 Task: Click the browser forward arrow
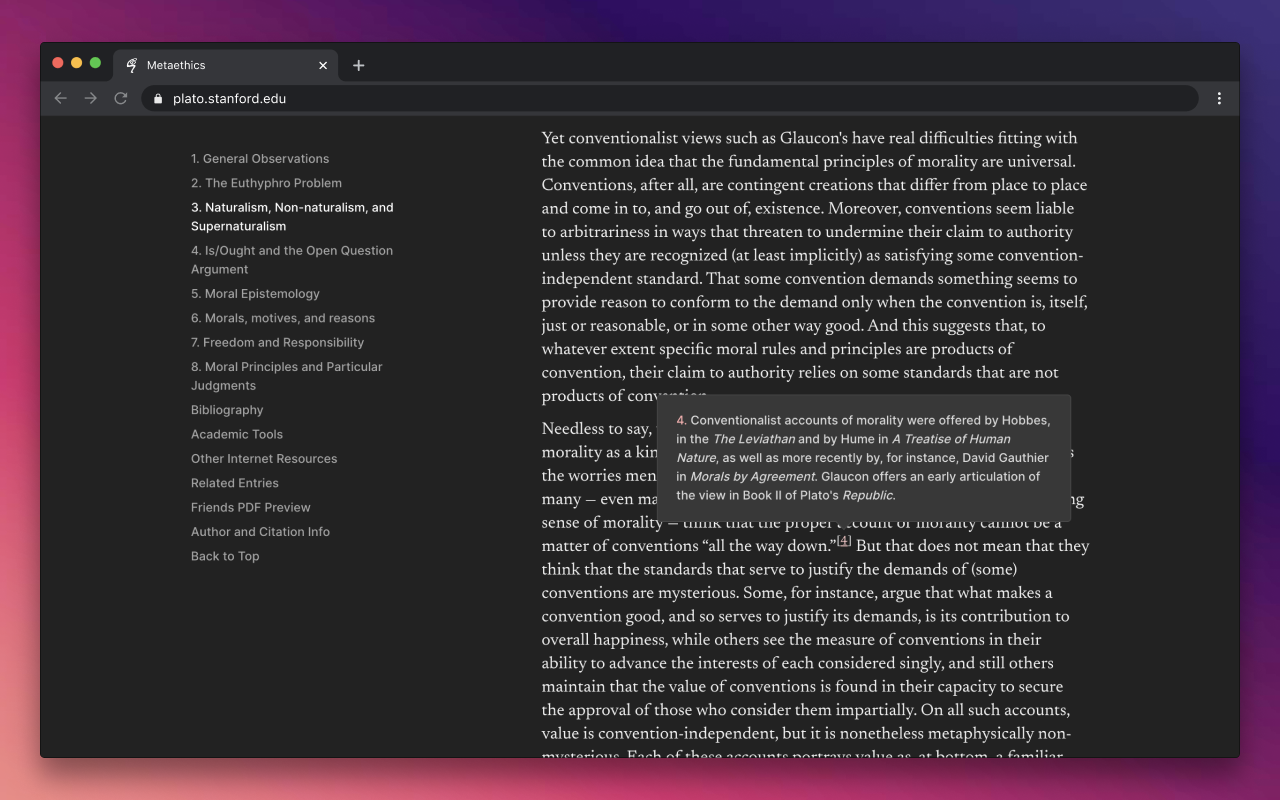[91, 98]
